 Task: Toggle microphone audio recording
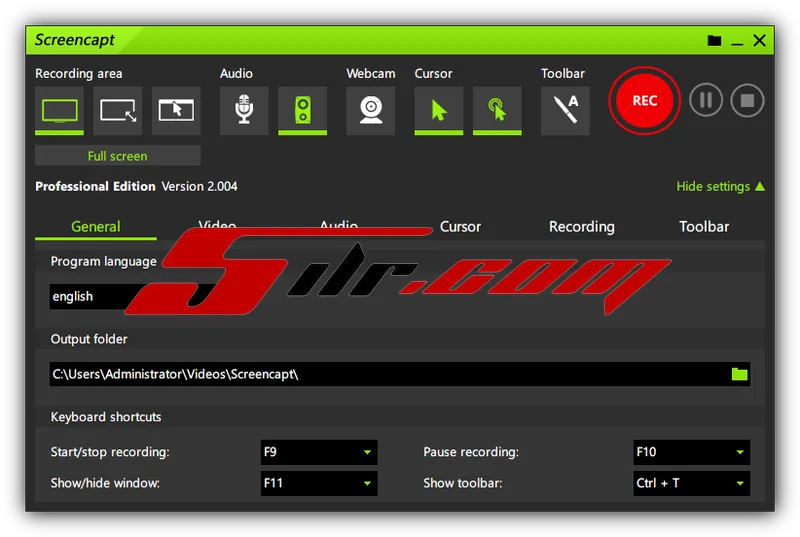(244, 110)
